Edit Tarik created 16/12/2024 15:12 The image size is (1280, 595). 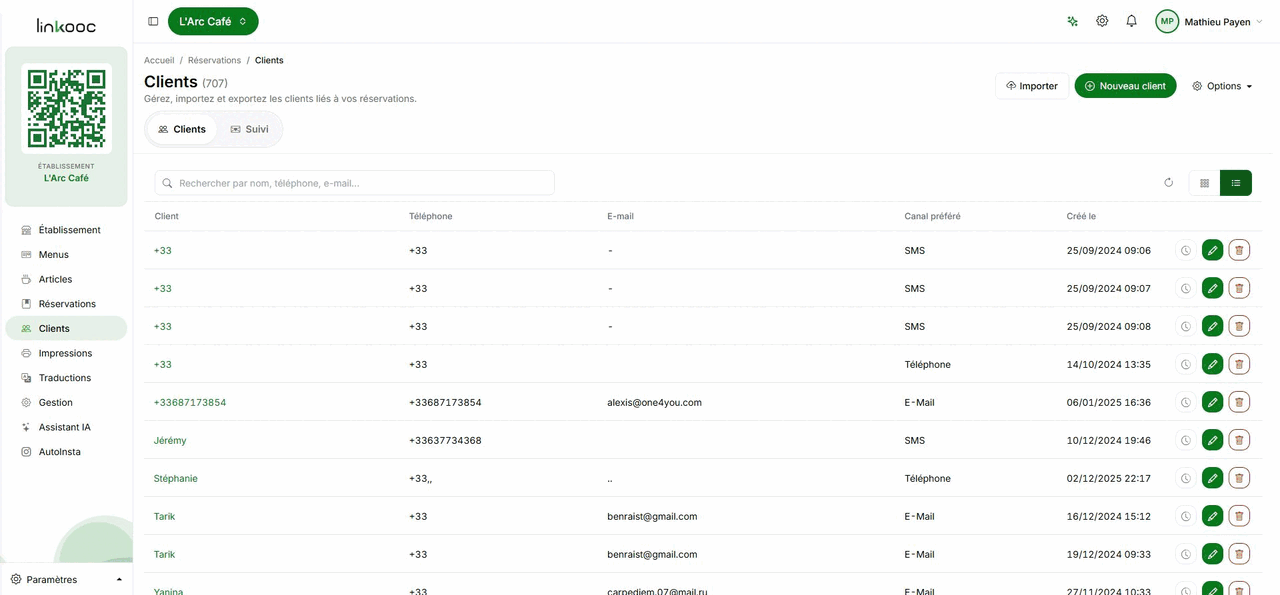(x=1212, y=517)
